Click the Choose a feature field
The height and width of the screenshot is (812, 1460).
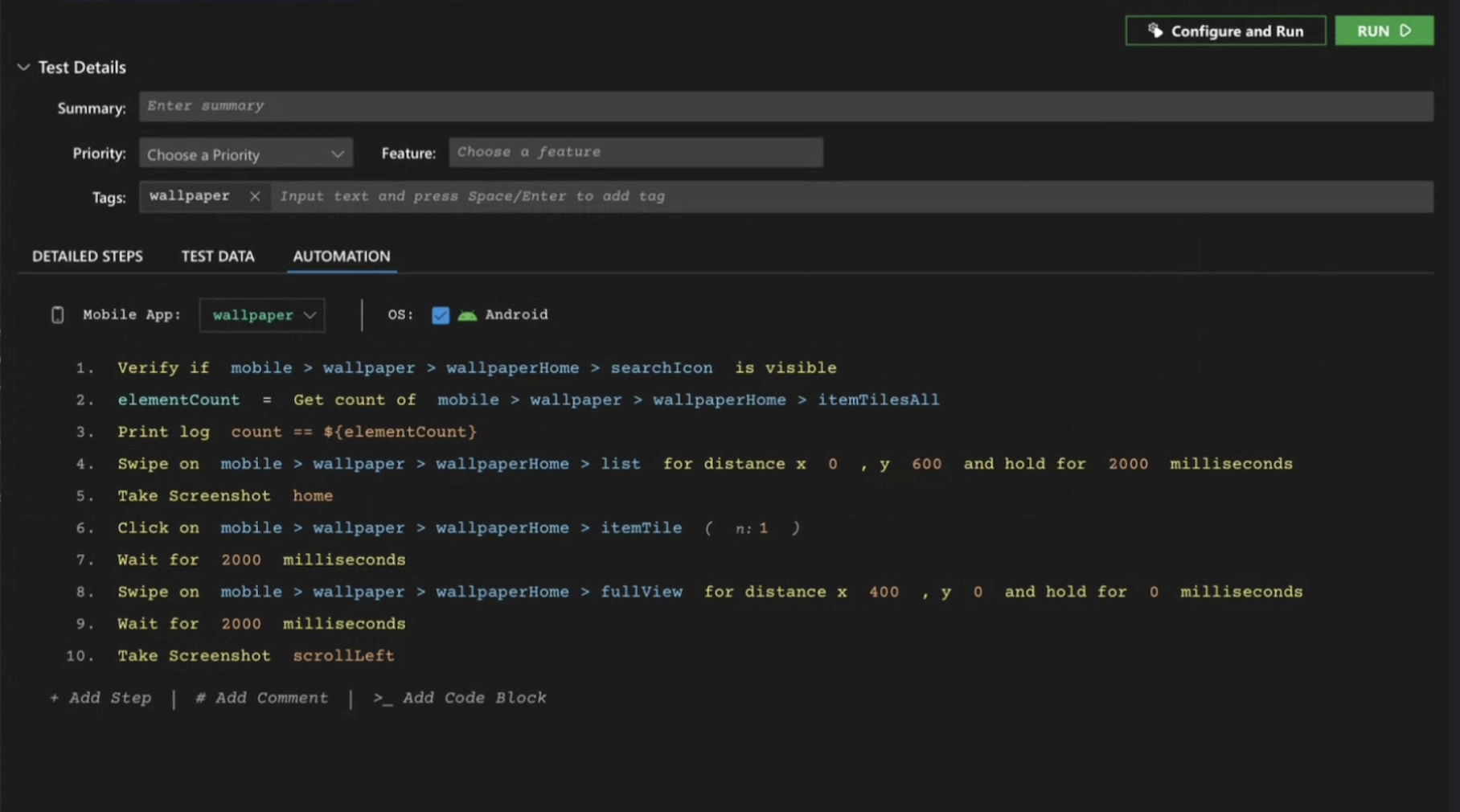(635, 153)
